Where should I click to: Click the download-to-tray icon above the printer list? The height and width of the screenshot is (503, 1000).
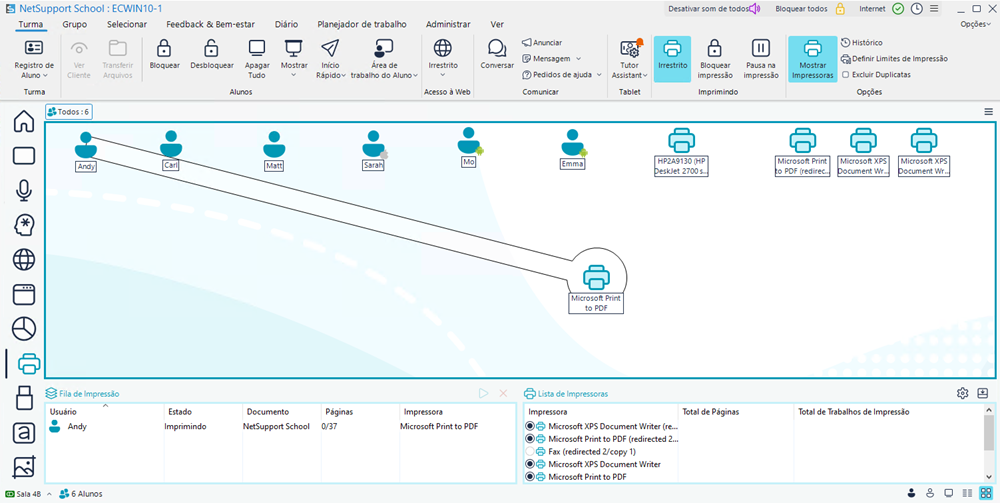click(x=983, y=393)
